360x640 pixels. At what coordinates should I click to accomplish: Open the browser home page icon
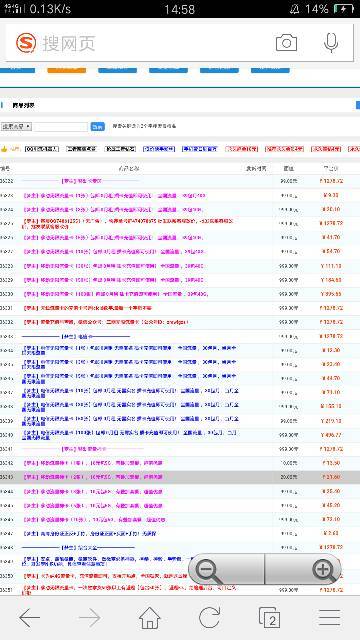[x=150, y=618]
